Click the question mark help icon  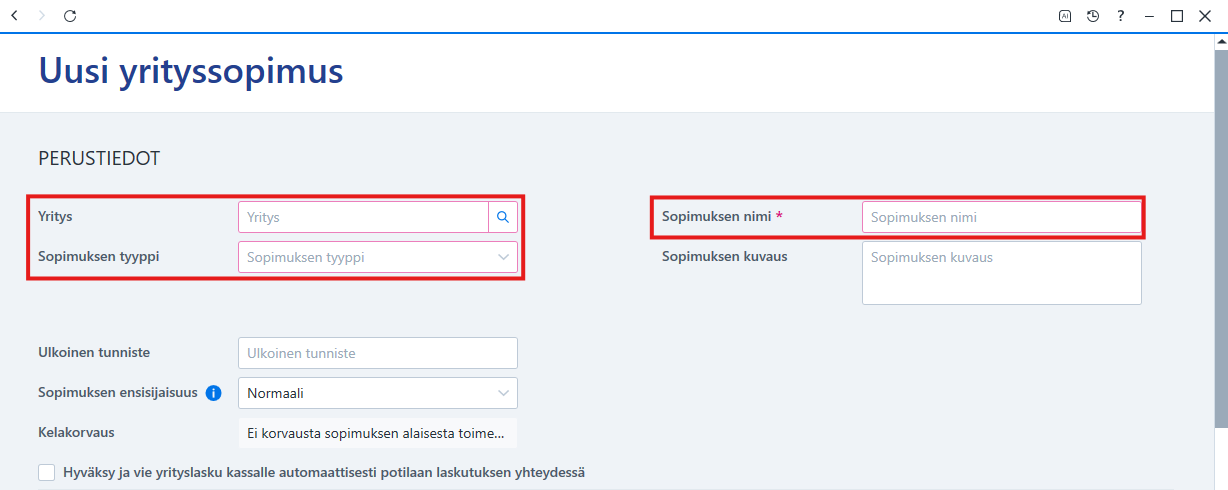pos(1121,16)
